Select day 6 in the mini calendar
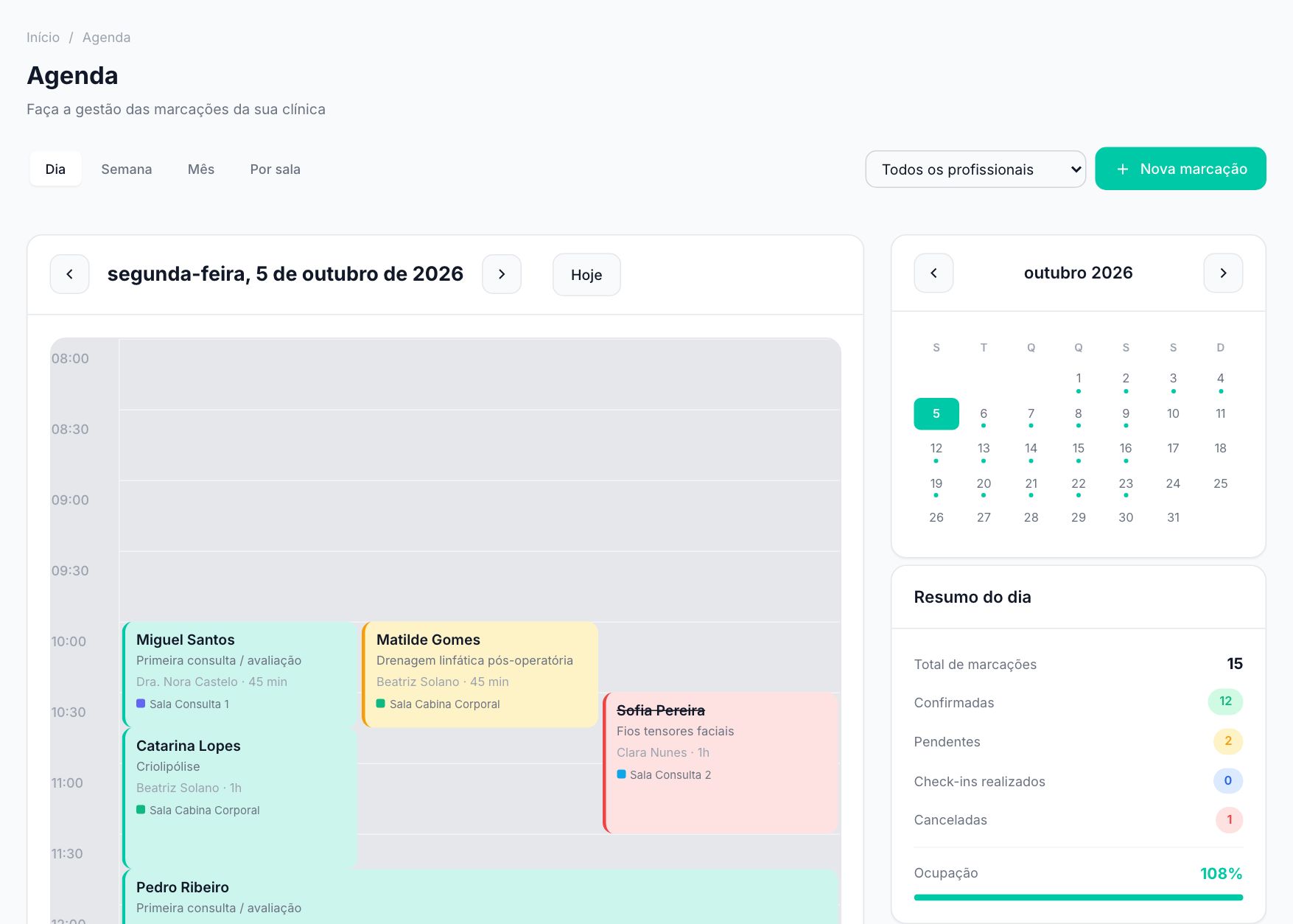This screenshot has width=1293, height=924. click(x=984, y=413)
